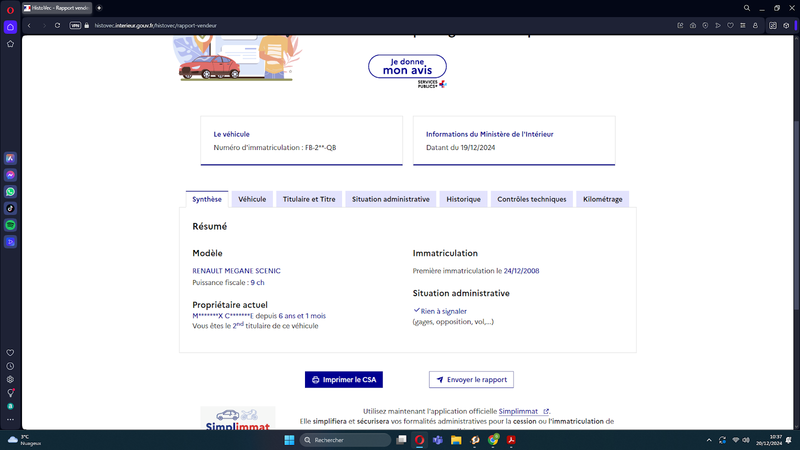Open the tab search magnifier icon
Viewport: 800px width, 450px height.
[x=747, y=8]
